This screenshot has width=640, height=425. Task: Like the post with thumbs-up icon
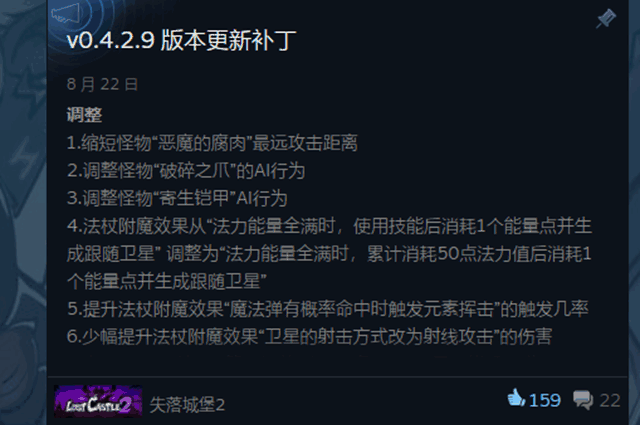coord(516,398)
